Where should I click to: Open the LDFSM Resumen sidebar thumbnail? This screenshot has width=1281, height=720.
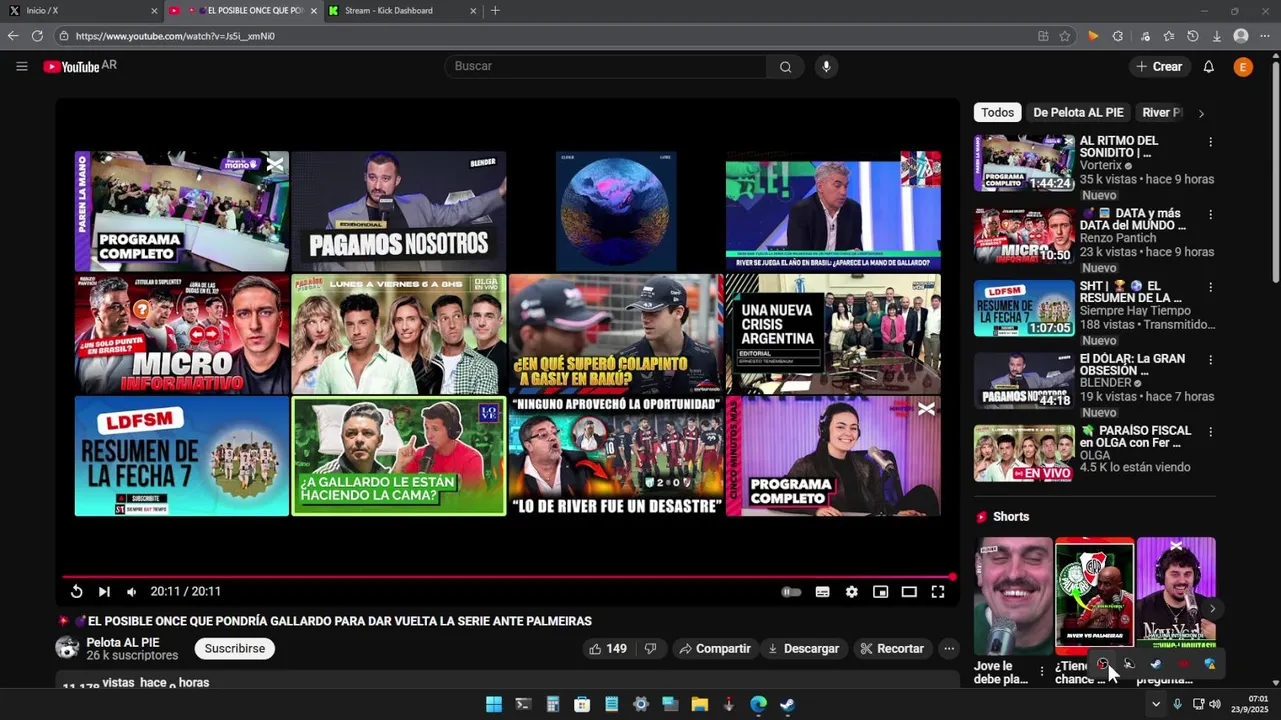(x=1024, y=308)
